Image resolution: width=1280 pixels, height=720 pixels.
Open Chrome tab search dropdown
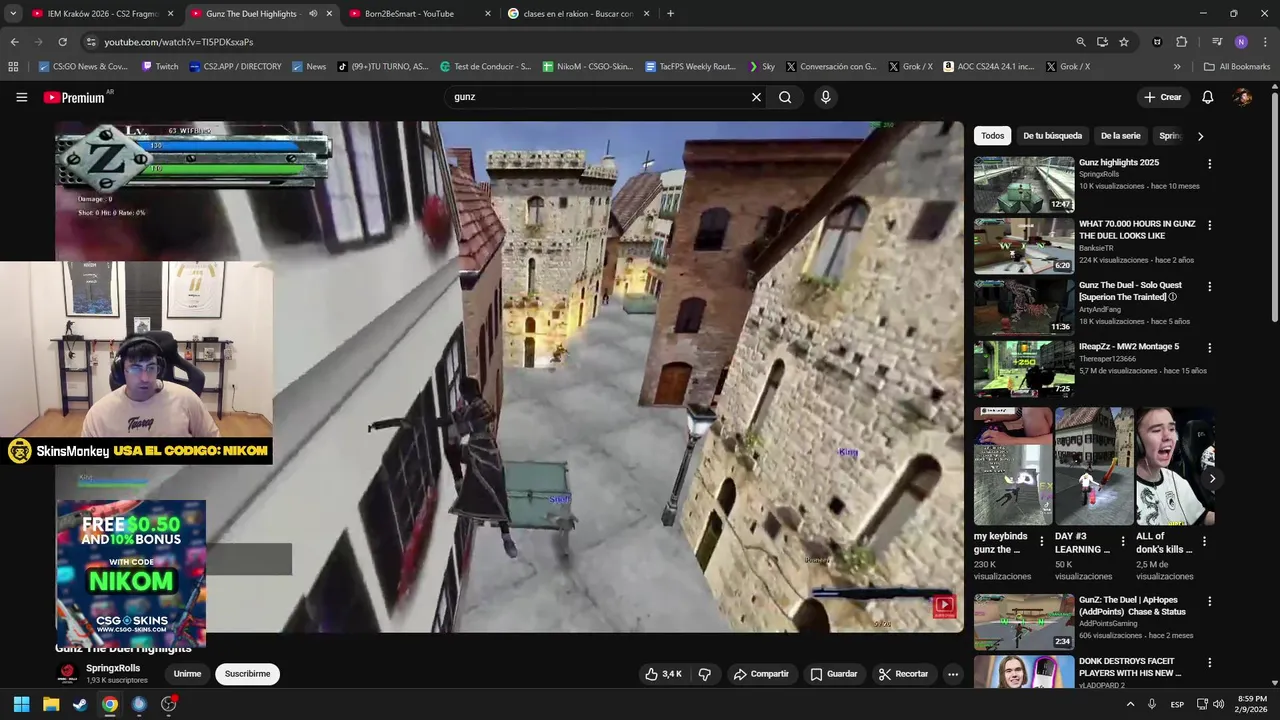(13, 14)
